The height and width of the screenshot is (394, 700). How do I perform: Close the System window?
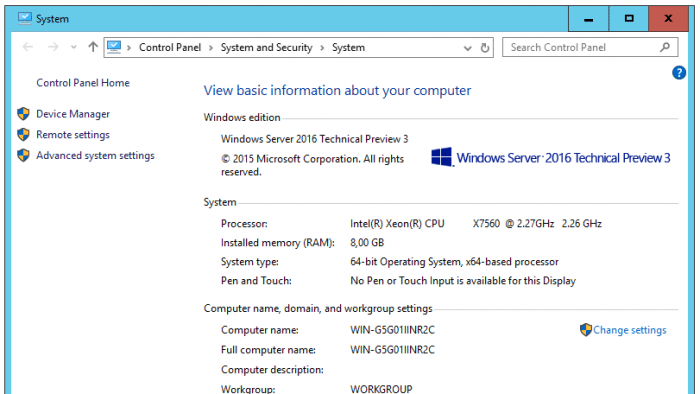click(668, 19)
